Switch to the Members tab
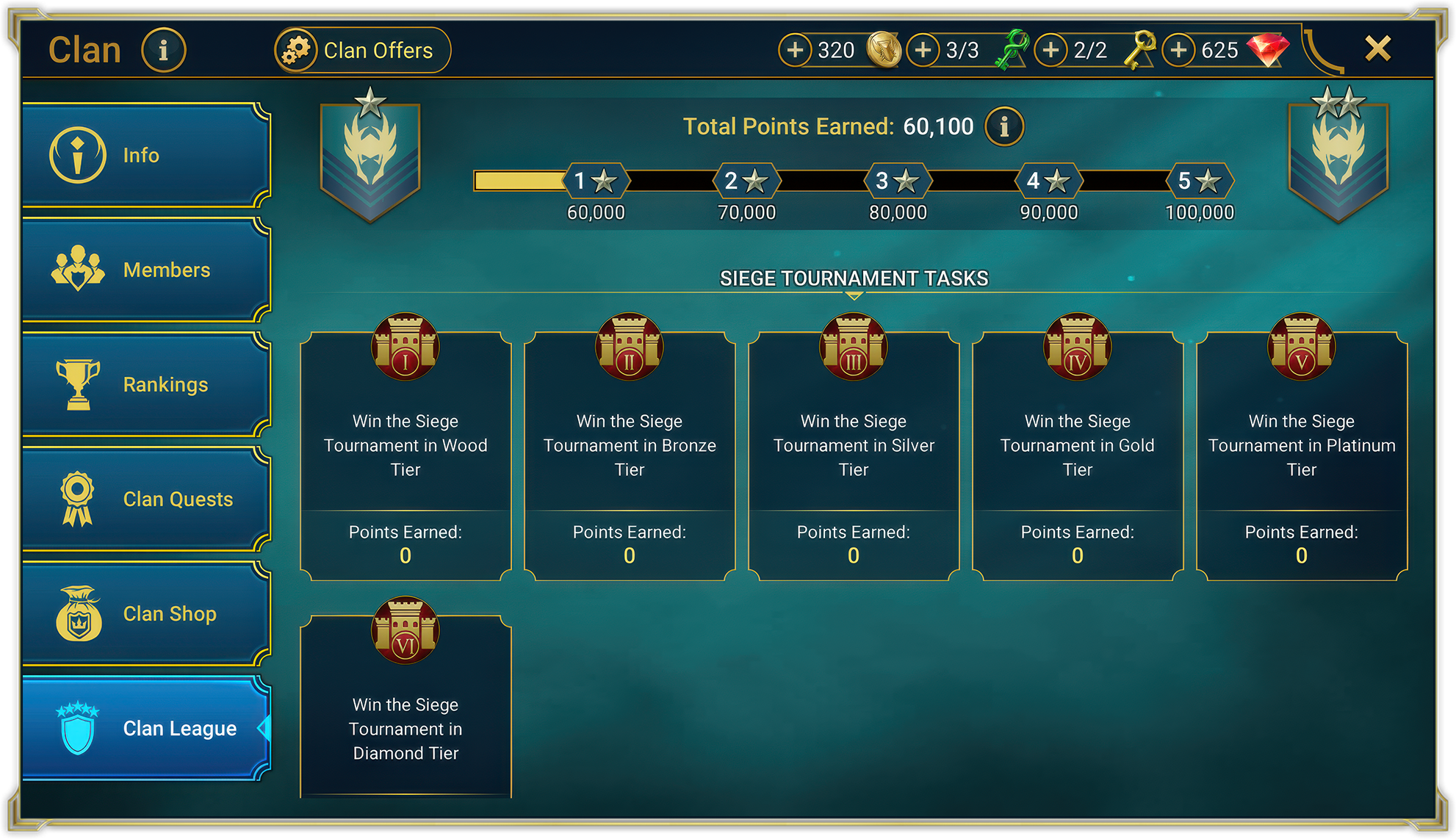The width and height of the screenshot is (1456, 839). click(x=146, y=270)
